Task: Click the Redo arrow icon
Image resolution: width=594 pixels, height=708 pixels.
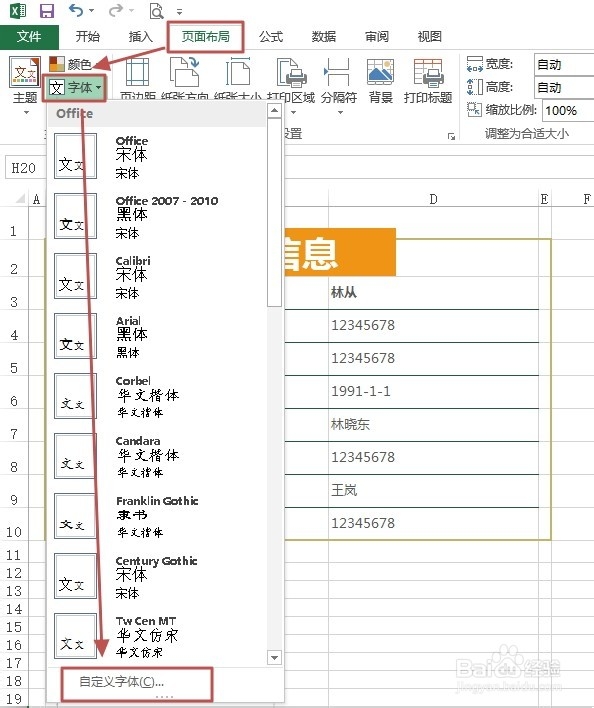Action: pyautogui.click(x=116, y=10)
